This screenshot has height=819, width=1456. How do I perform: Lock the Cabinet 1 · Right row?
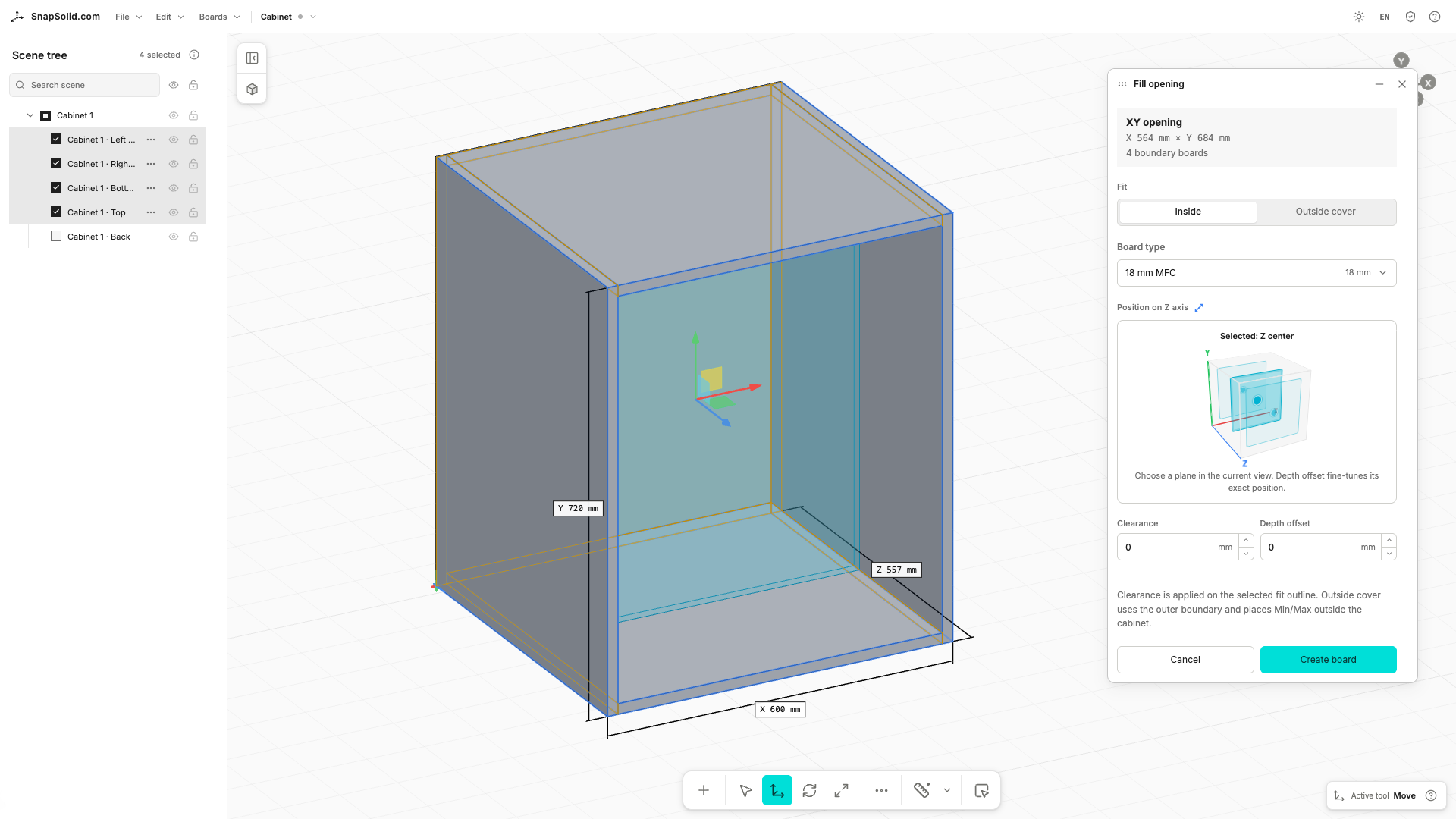[193, 164]
